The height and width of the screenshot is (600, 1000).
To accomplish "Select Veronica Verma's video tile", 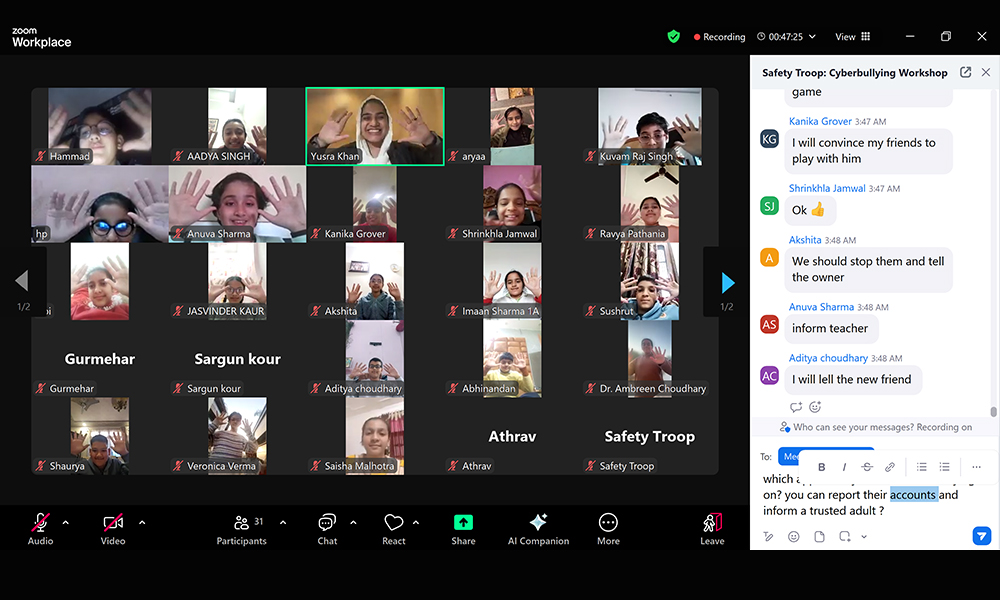I will 237,436.
